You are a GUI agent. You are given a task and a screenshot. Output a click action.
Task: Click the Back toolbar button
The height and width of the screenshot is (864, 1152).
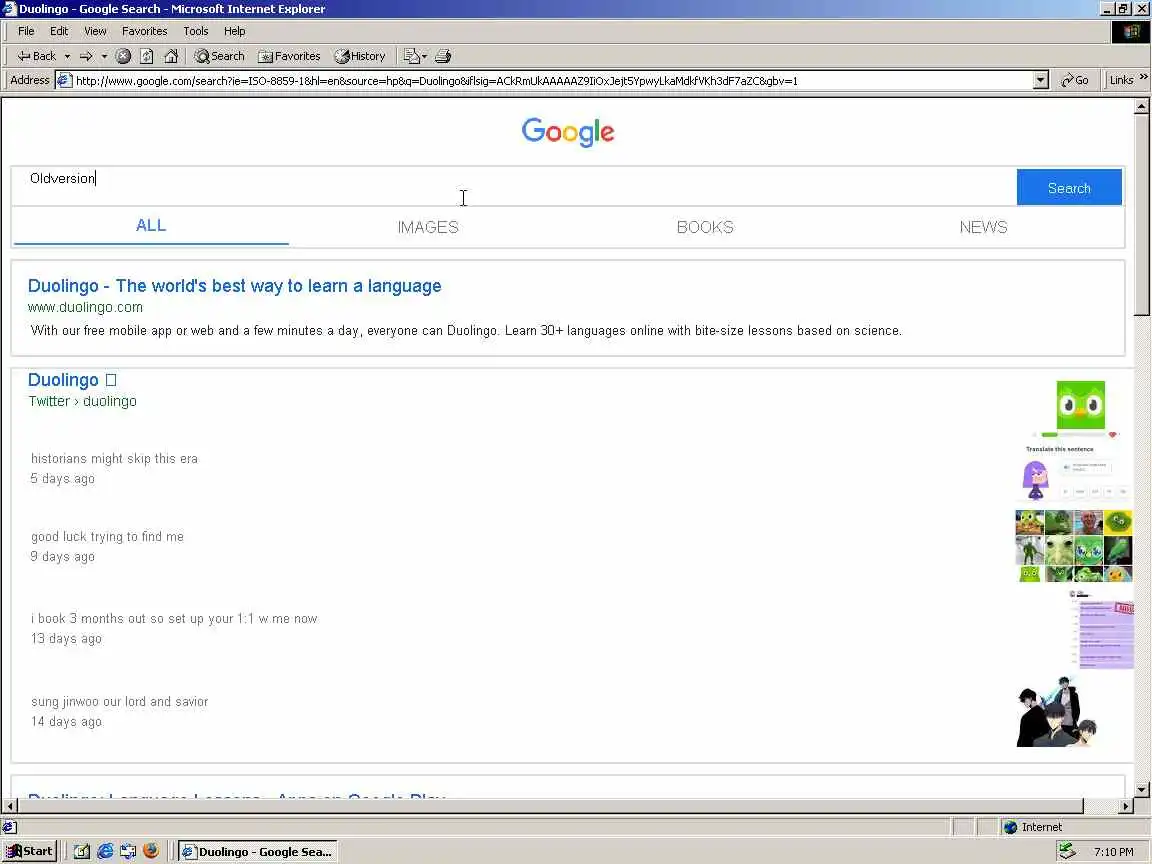tap(37, 56)
